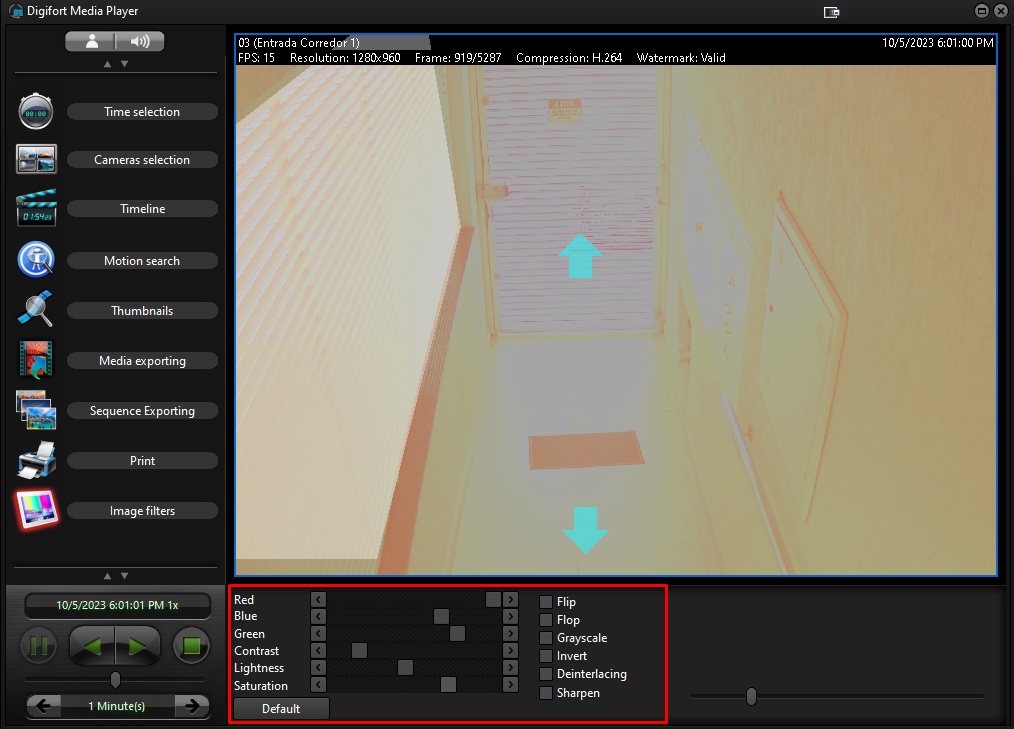This screenshot has width=1014, height=729.
Task: Open the Timeline option
Action: (x=142, y=209)
